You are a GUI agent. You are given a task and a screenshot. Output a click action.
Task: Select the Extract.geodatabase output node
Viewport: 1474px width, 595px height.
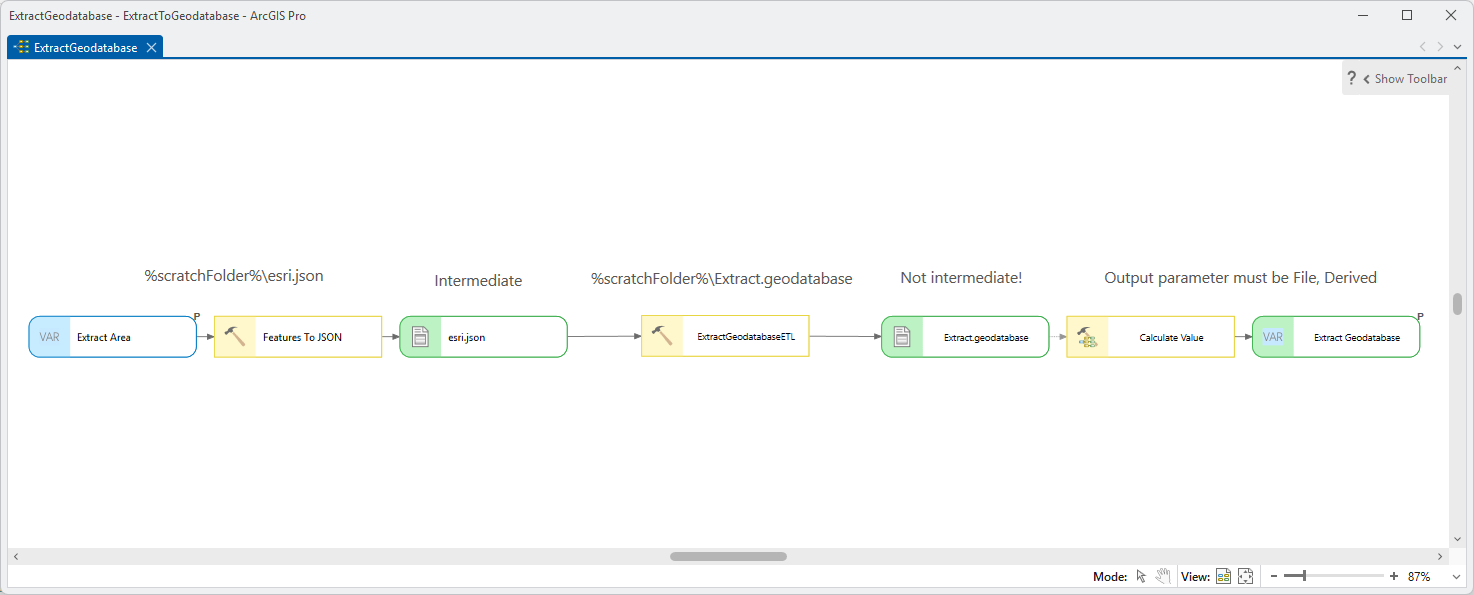tap(965, 337)
